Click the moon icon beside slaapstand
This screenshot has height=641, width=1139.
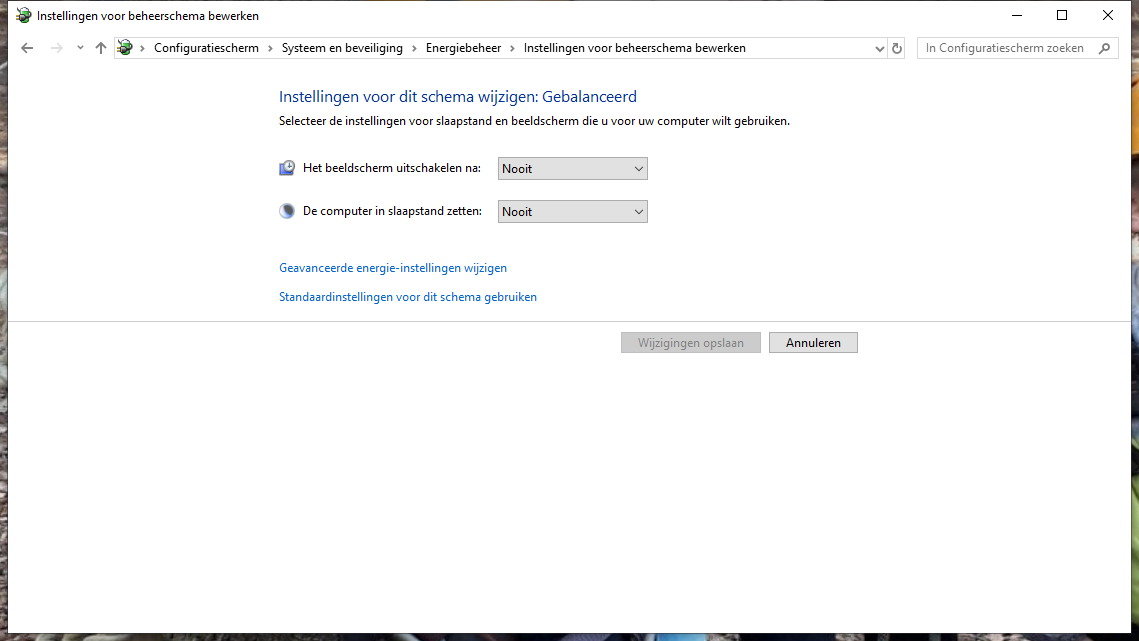tap(287, 211)
